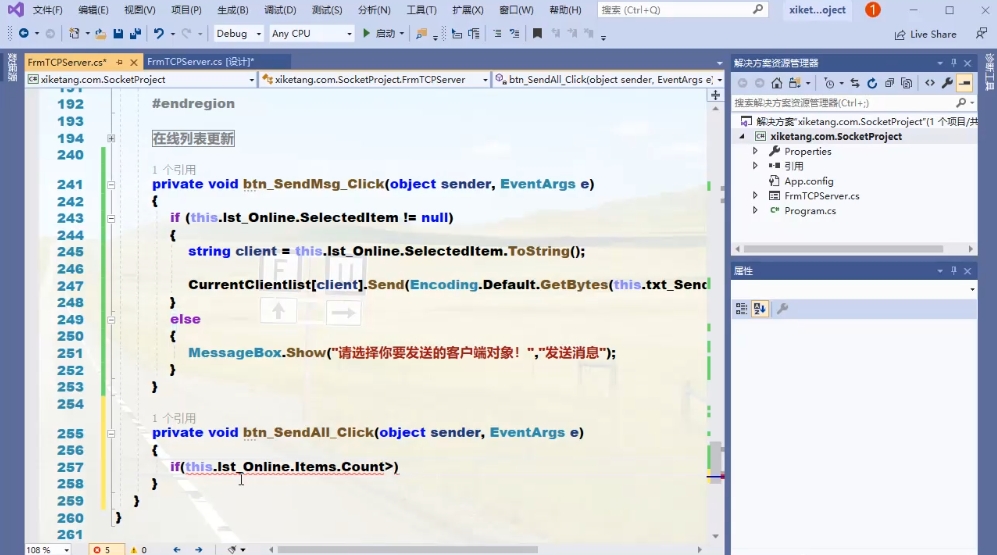Expand the Properties node in solution tree
Screen dimensions: 997x555
755,151
